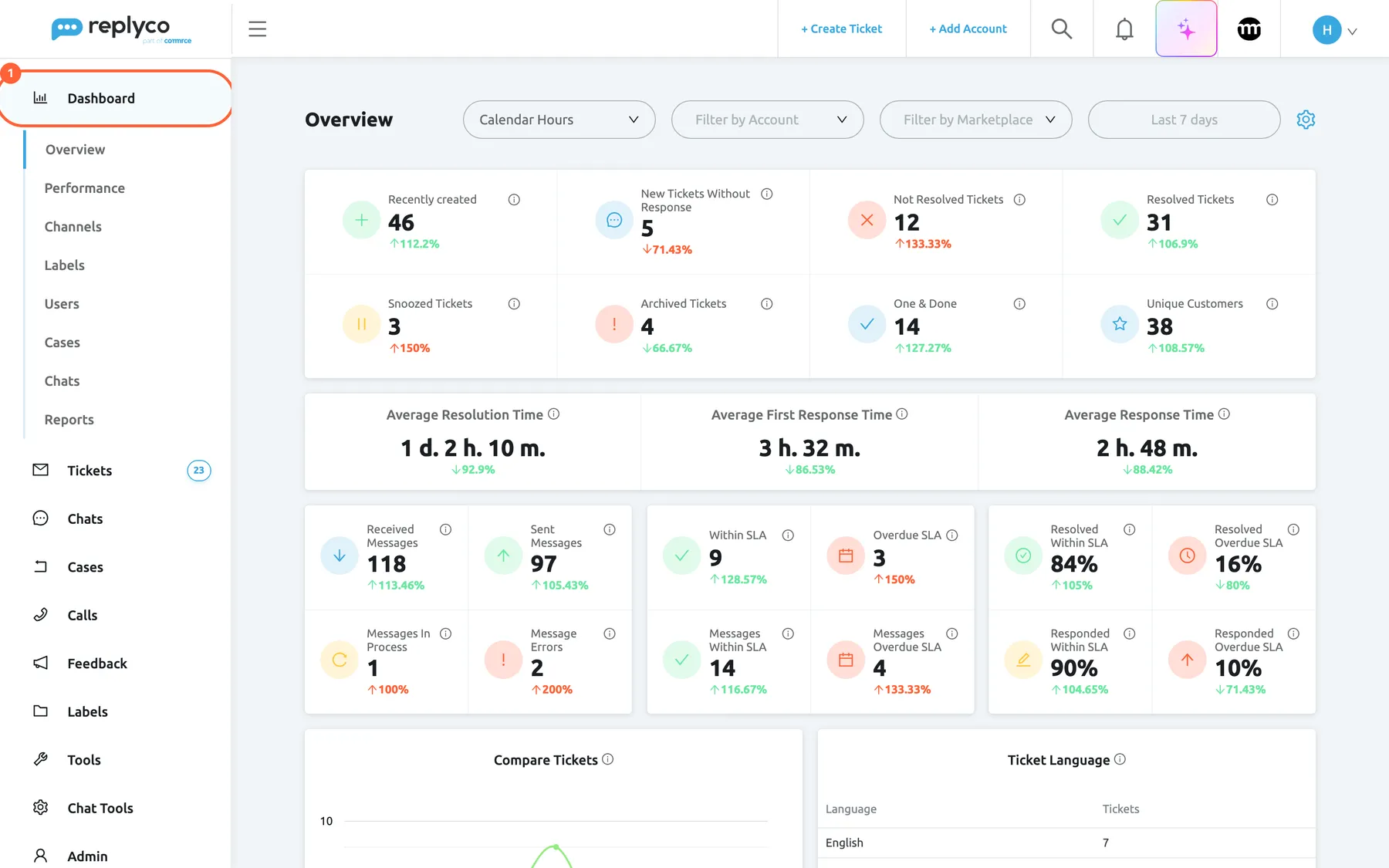Viewport: 1389px width, 868px height.
Task: Open Performance dashboard section
Action: point(85,188)
